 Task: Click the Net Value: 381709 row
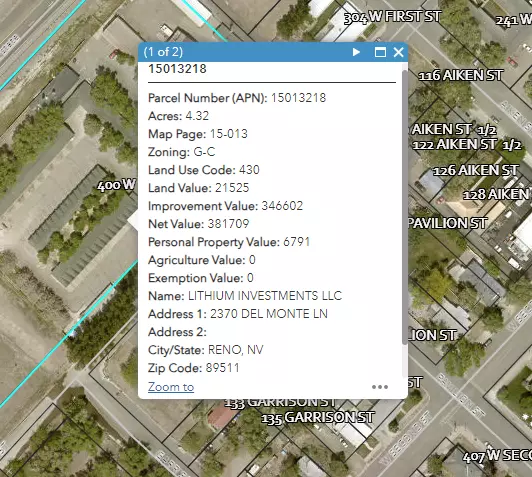[x=198, y=224]
